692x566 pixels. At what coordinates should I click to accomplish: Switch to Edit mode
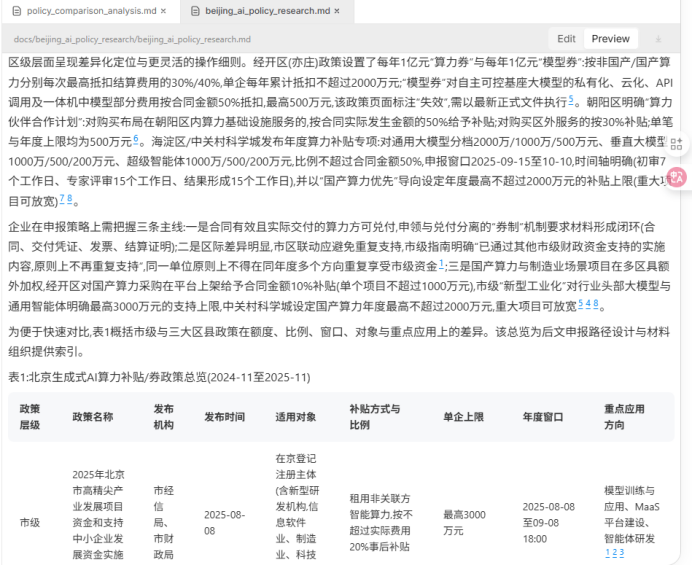click(566, 39)
